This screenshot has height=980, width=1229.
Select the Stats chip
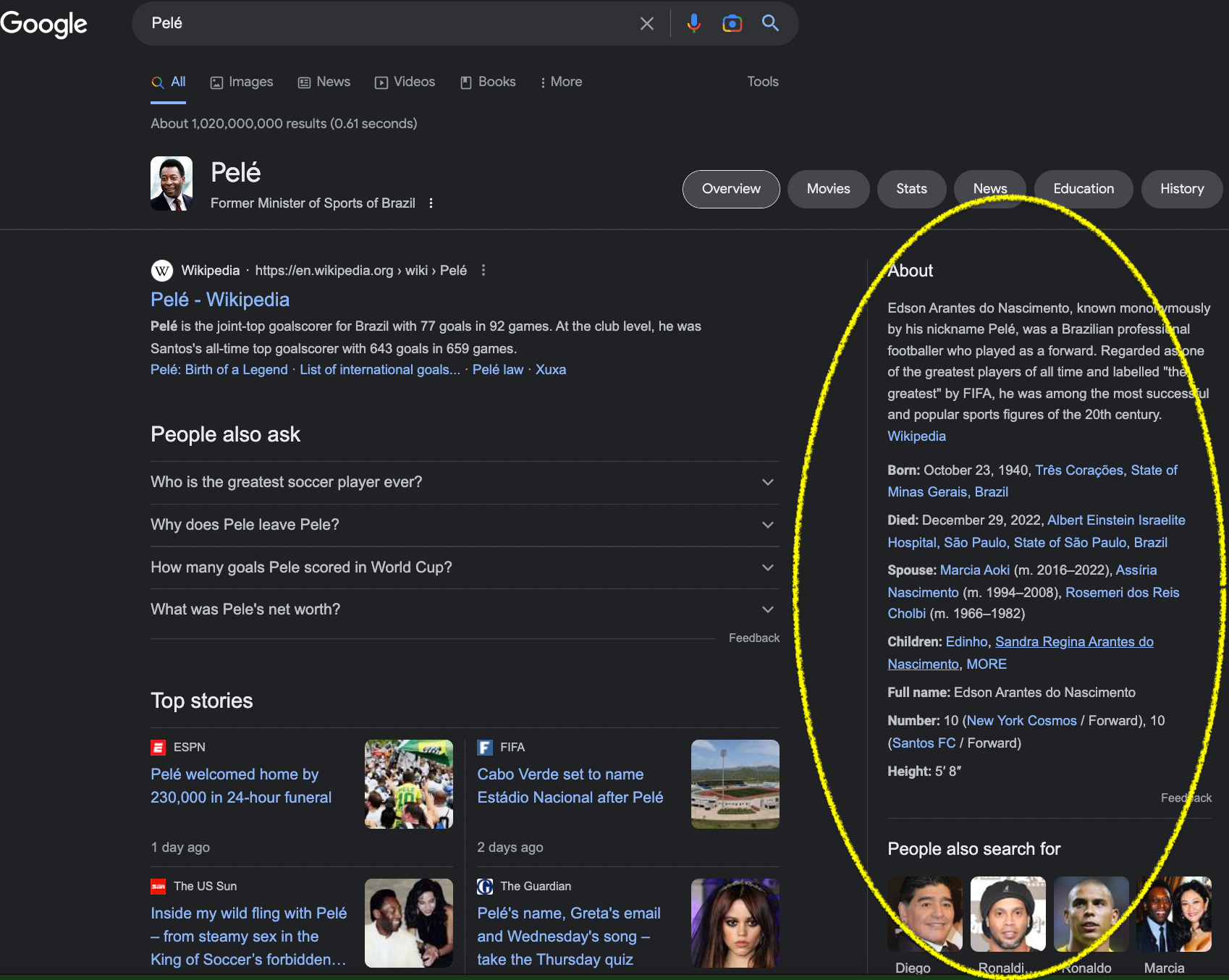[x=911, y=189]
